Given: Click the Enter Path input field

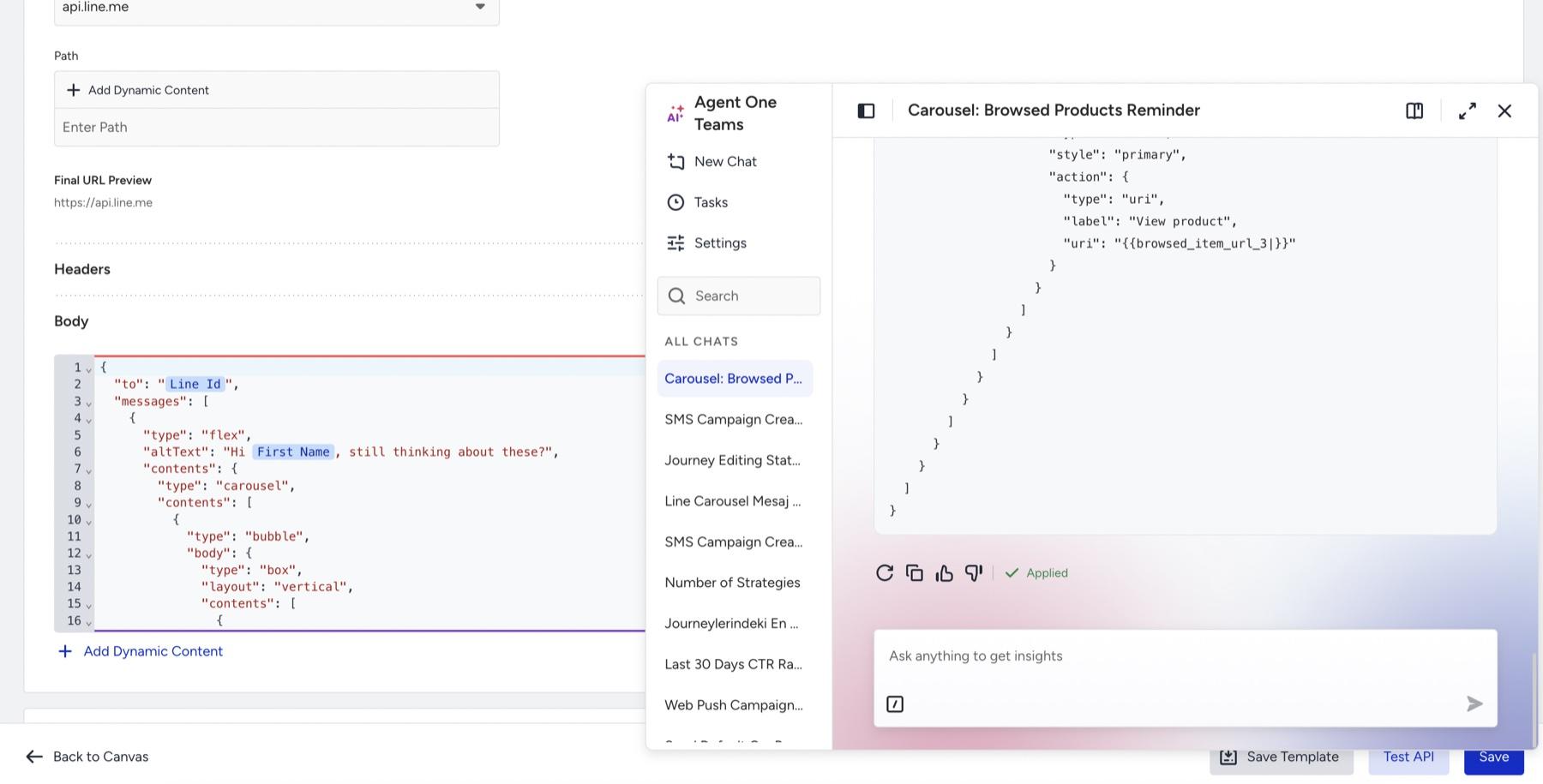Looking at the screenshot, I should pyautogui.click(x=277, y=128).
